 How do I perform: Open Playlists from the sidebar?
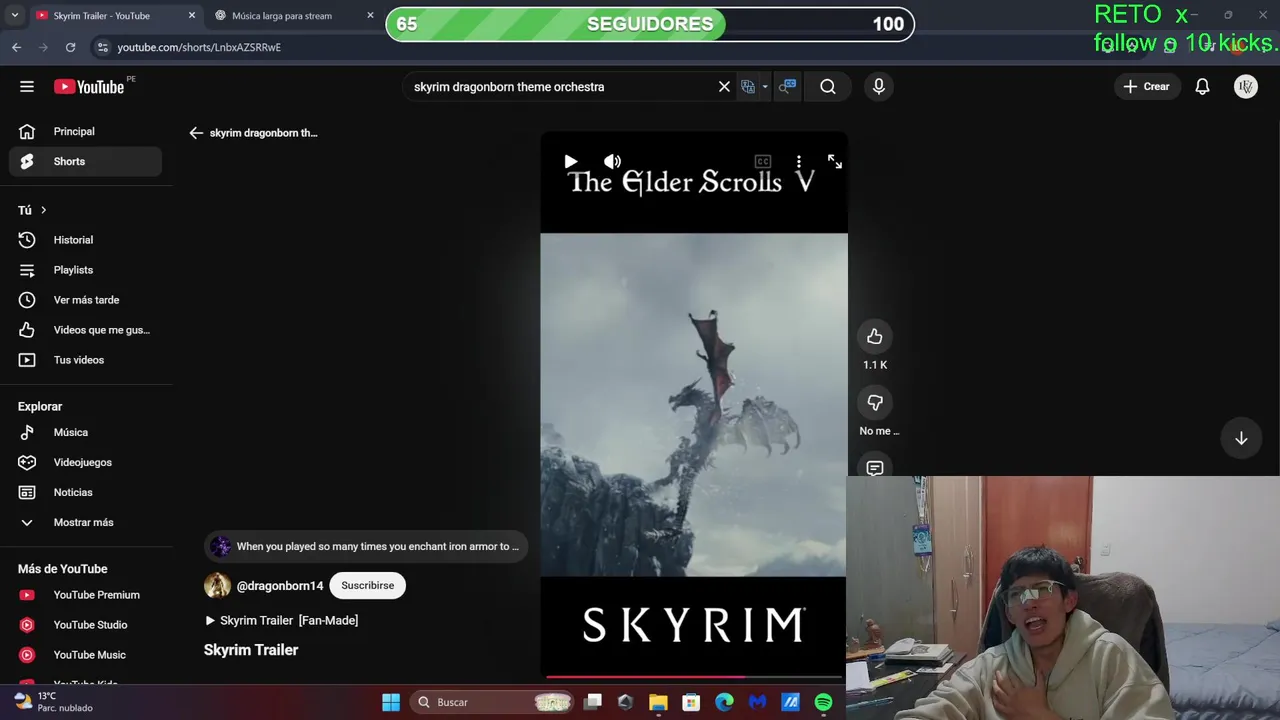[86, 270]
